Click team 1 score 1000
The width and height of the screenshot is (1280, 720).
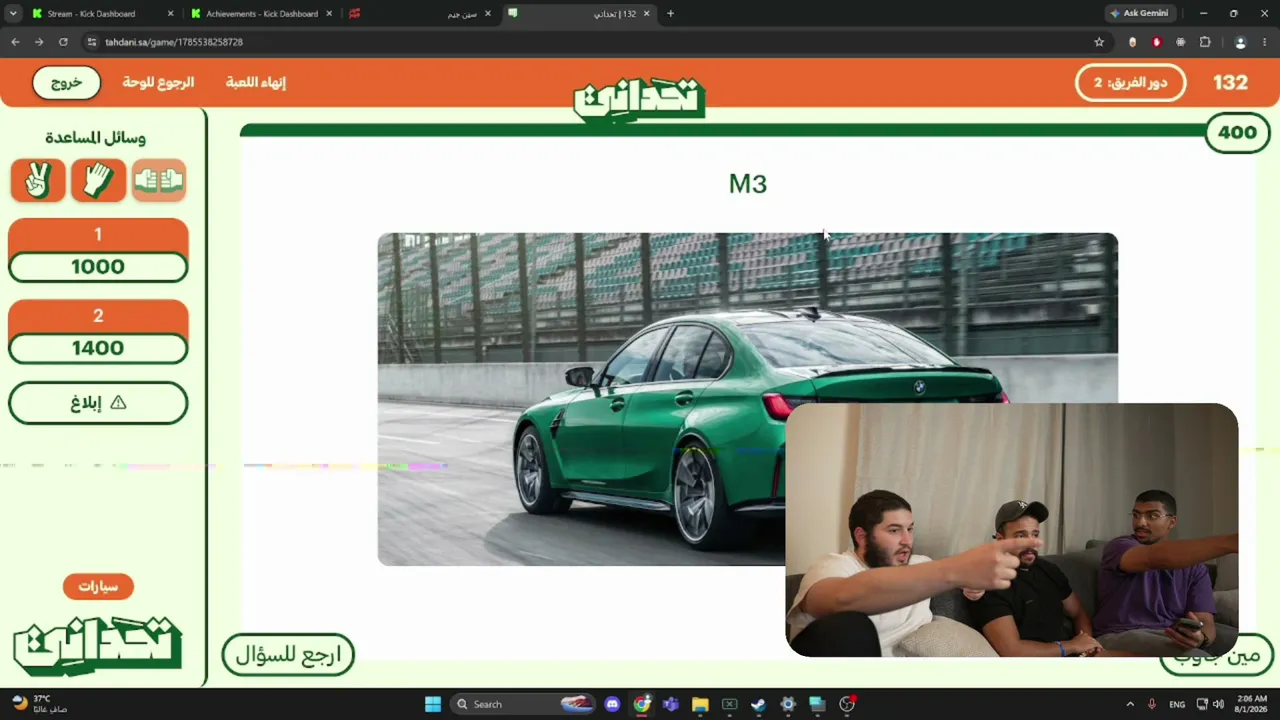click(x=98, y=267)
